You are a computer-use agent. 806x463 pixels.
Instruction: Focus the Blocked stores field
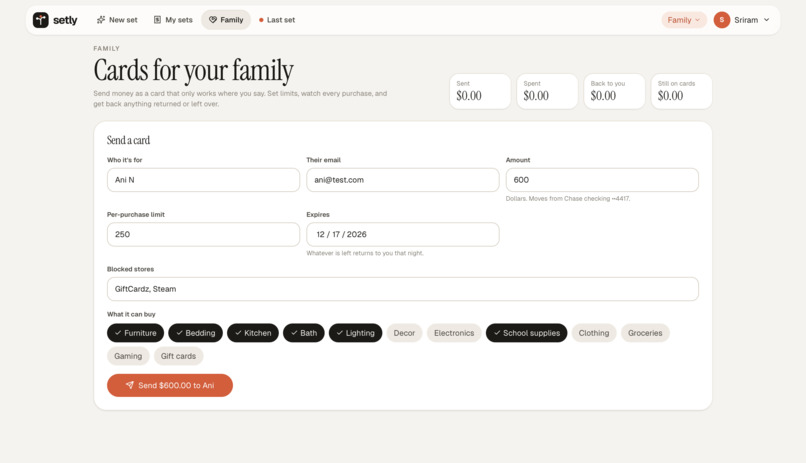coord(402,289)
